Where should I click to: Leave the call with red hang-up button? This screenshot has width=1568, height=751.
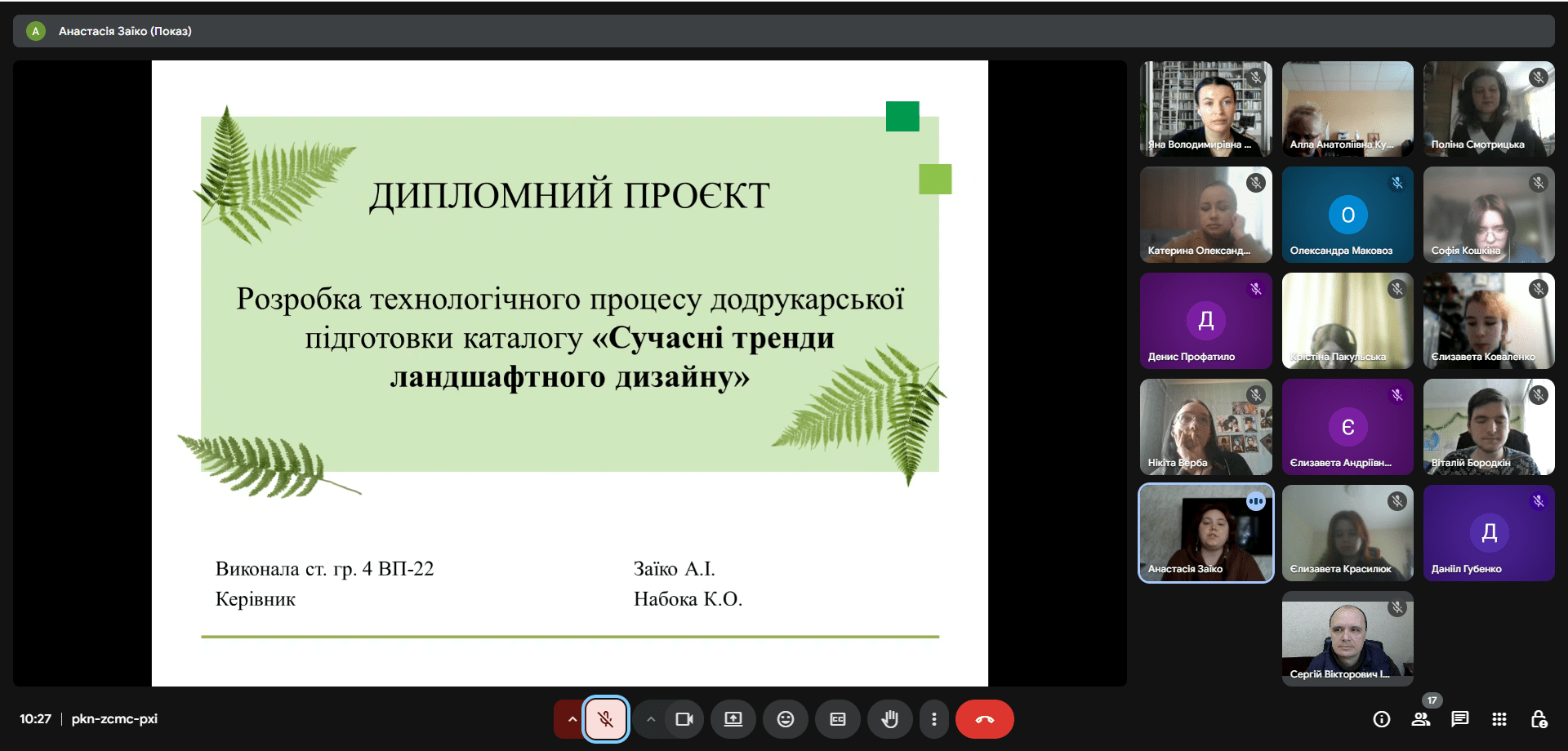[x=984, y=719]
